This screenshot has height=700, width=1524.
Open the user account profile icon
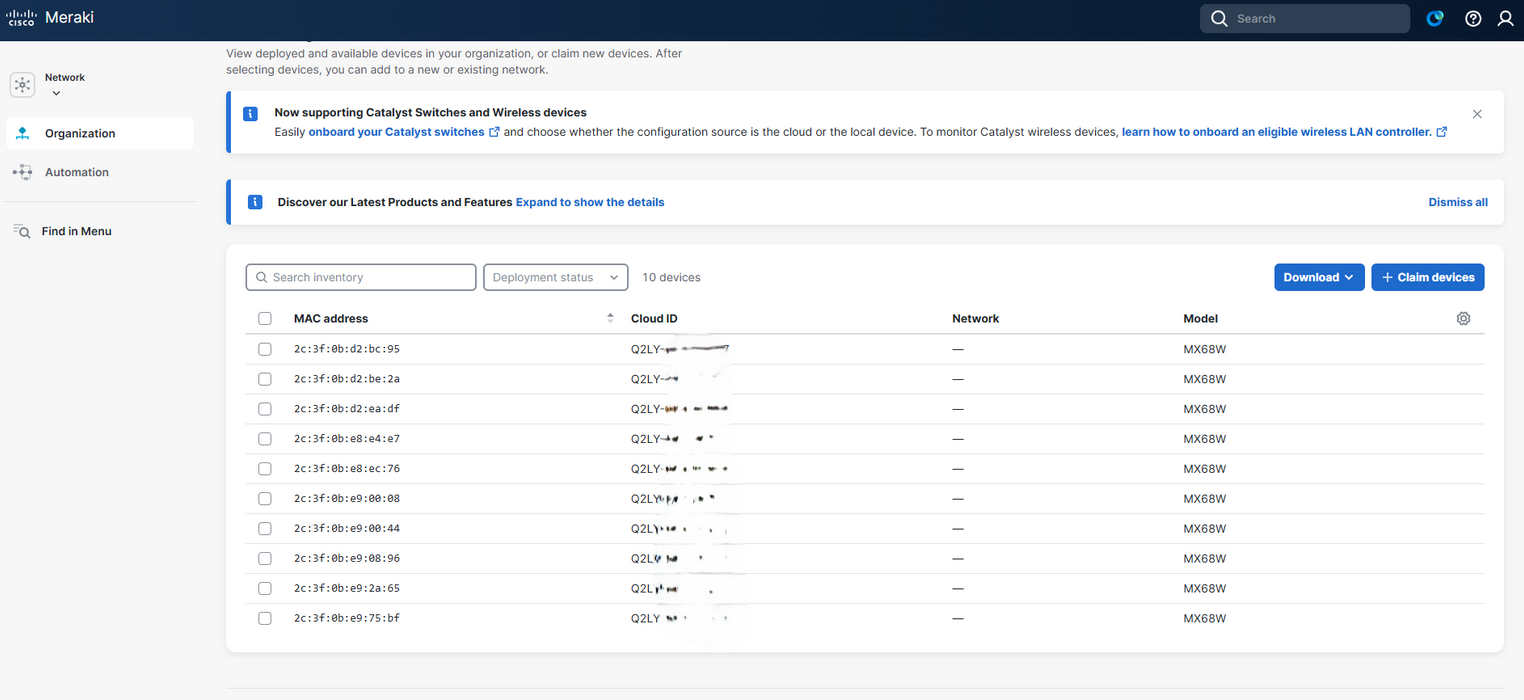click(x=1505, y=19)
